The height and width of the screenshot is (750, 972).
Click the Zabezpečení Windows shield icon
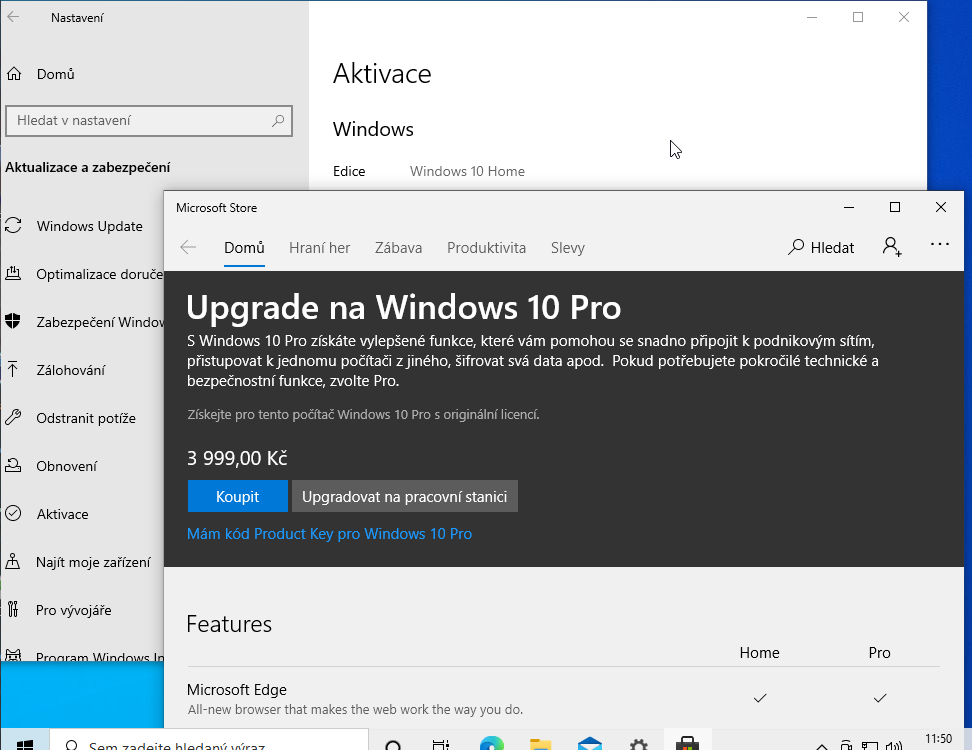click(x=13, y=321)
